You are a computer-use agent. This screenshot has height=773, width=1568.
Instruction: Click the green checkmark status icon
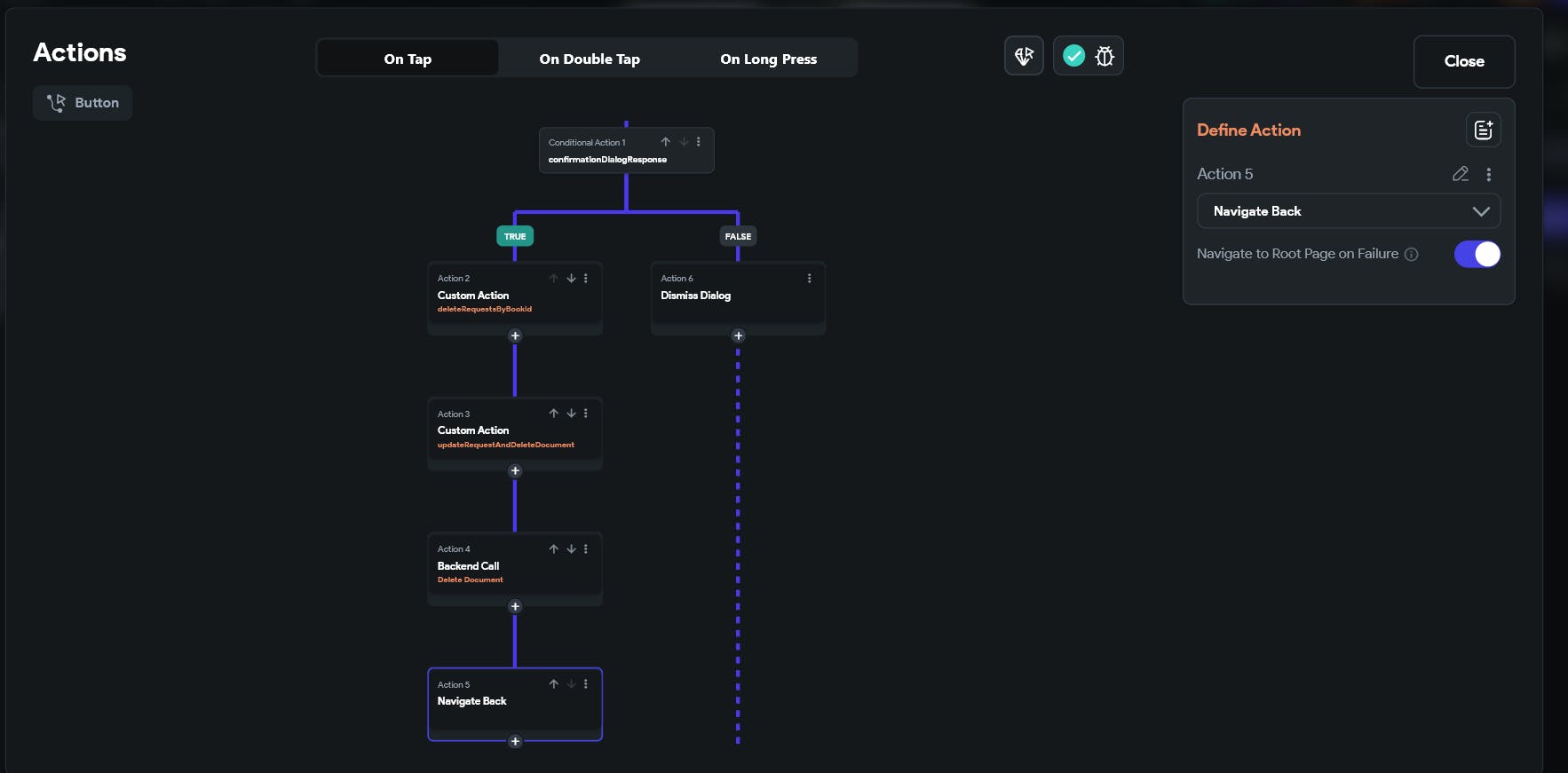tap(1073, 56)
